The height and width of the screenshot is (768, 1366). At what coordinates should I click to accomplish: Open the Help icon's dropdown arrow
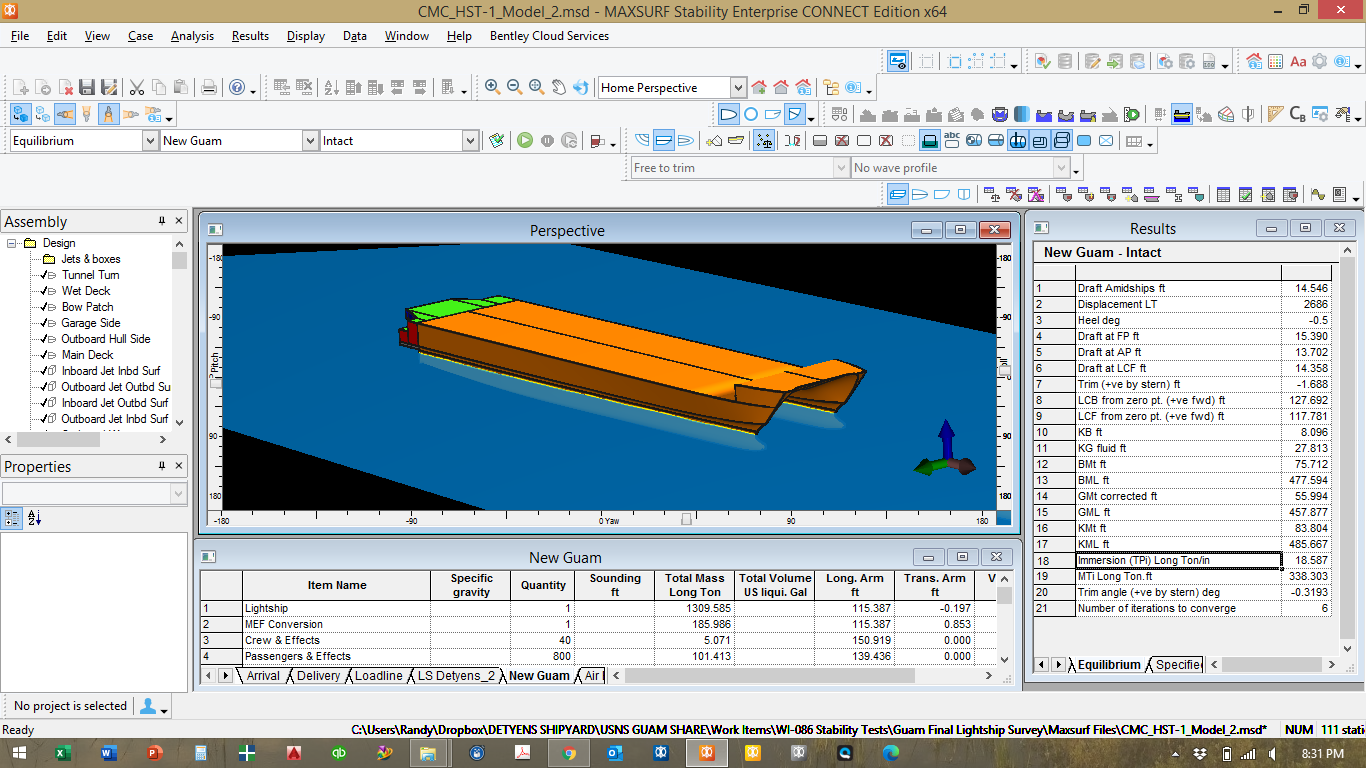click(253, 90)
